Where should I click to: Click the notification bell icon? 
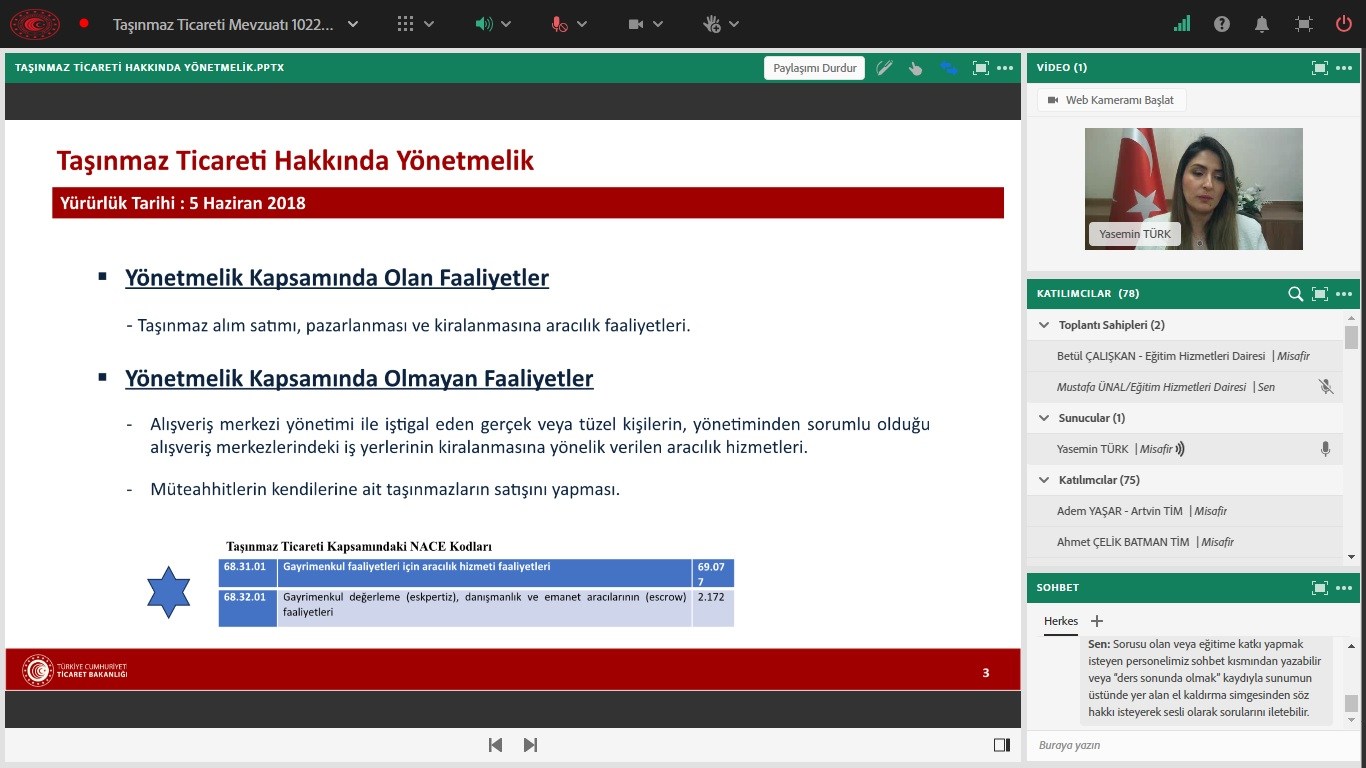[1262, 24]
